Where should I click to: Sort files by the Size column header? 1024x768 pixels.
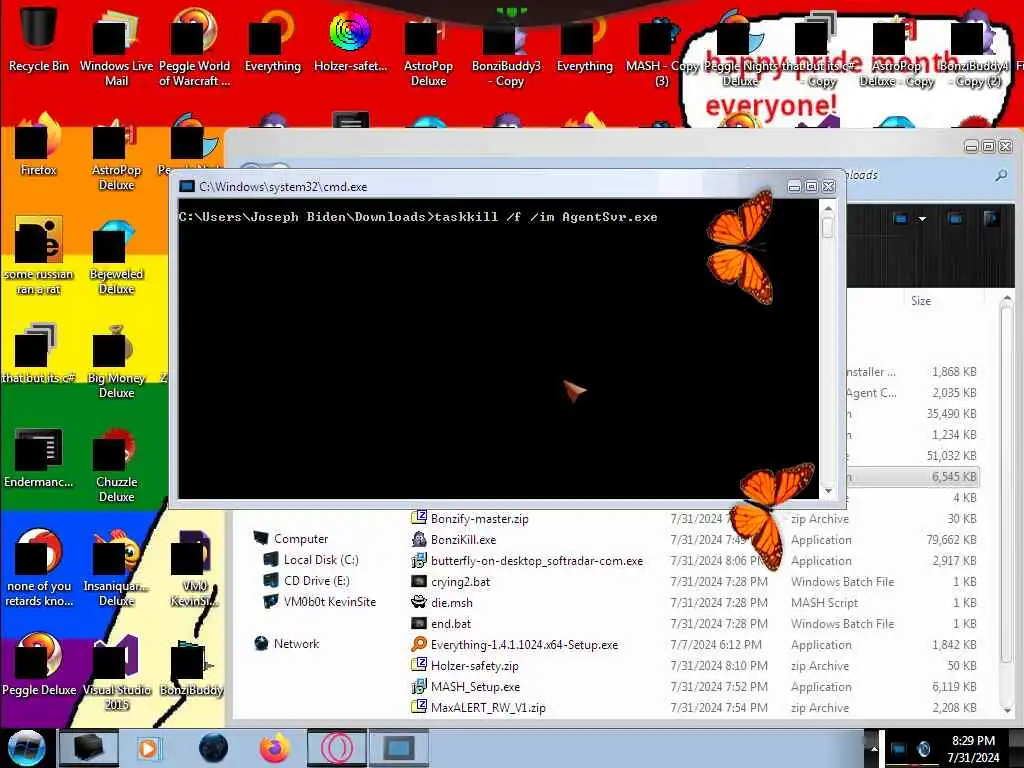click(921, 300)
